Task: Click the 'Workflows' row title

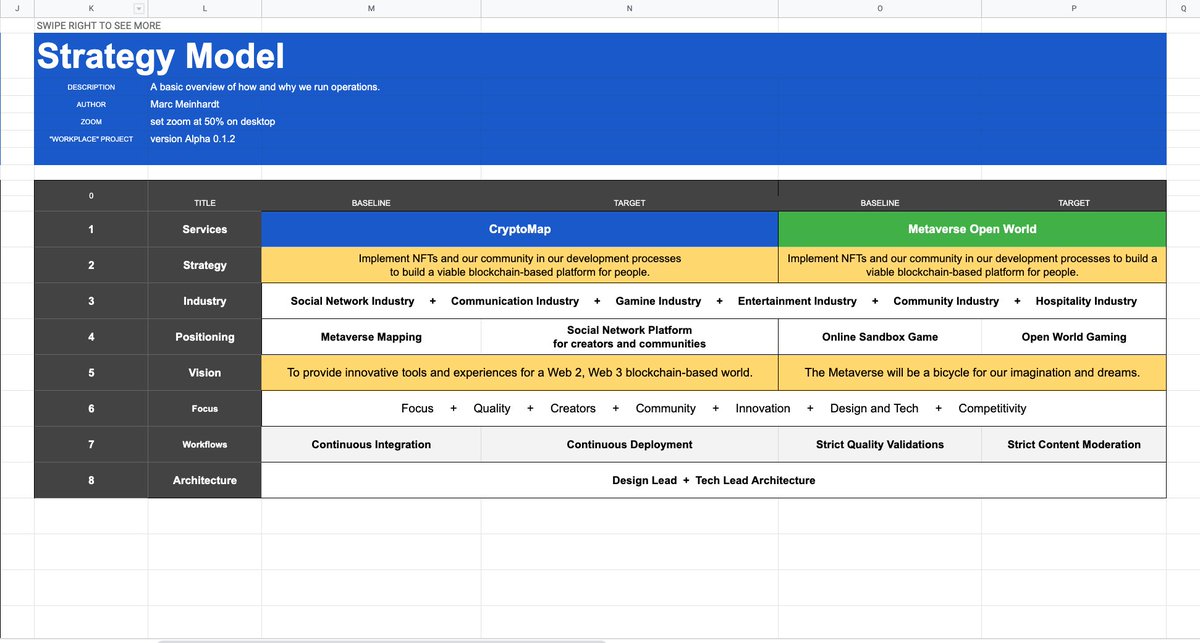Action: click(x=205, y=444)
